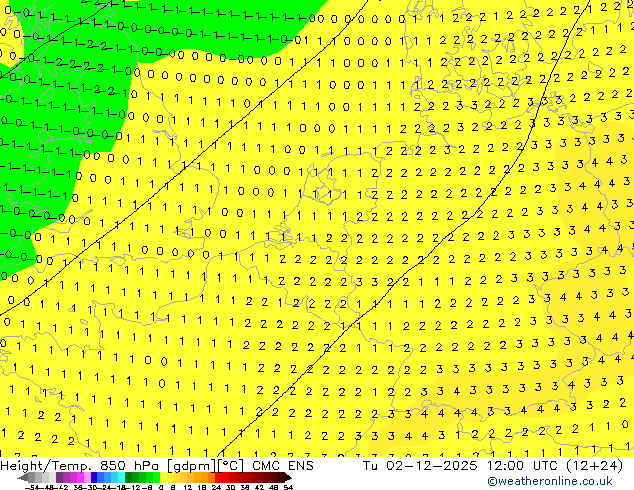
Task: Click the (12+24) forecast hour label
Action: pos(594,466)
